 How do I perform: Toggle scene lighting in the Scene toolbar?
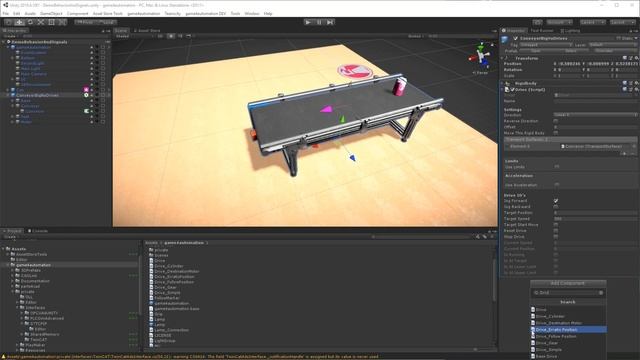pyautogui.click(x=171, y=36)
